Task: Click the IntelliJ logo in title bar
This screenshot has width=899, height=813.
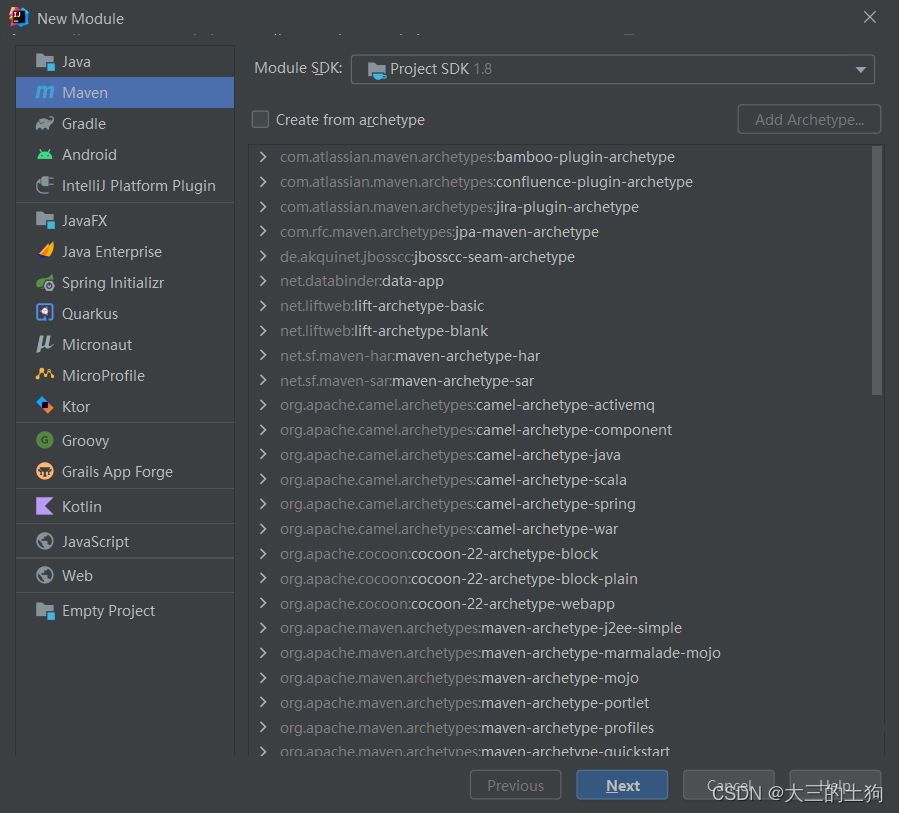Action: (18, 18)
